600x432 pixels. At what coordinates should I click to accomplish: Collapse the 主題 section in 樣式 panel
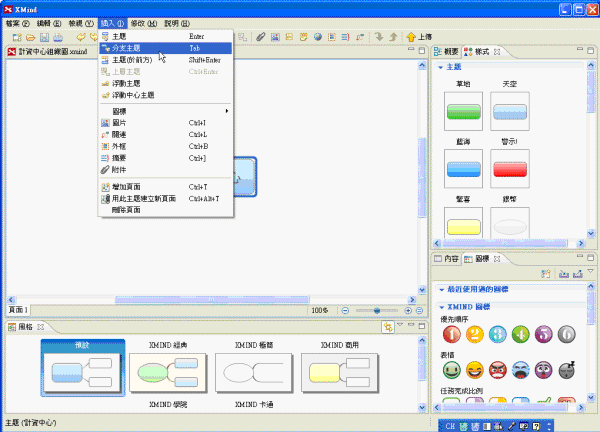pyautogui.click(x=440, y=67)
